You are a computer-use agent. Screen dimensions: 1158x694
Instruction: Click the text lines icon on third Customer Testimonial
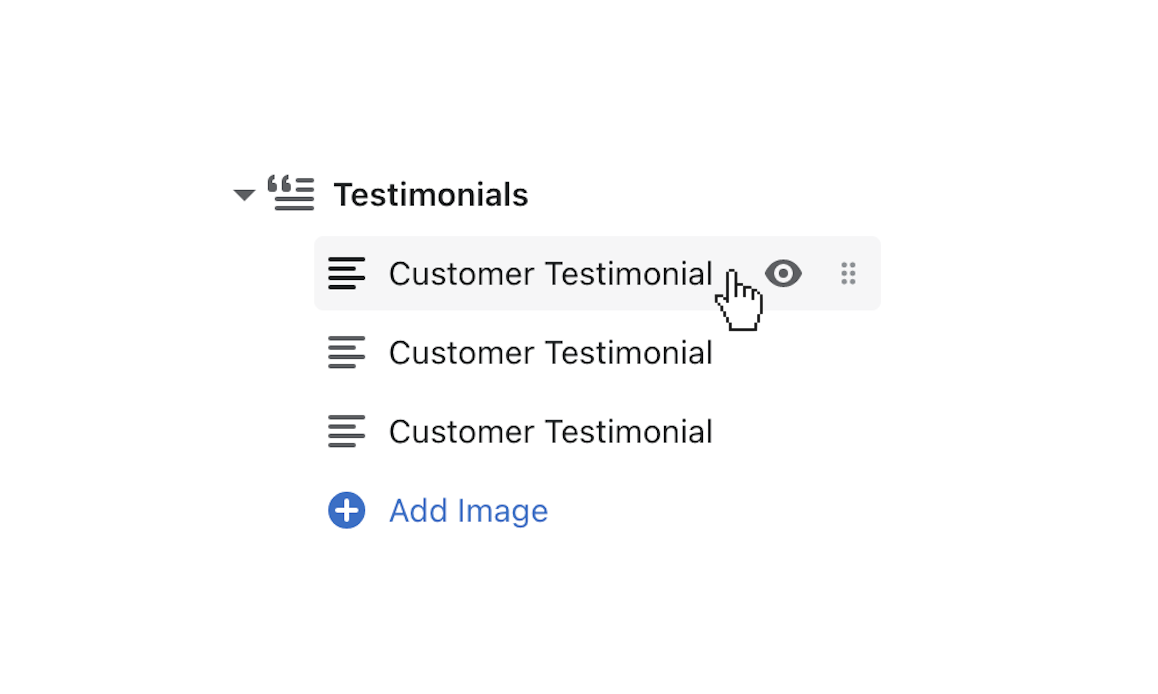[x=347, y=431]
